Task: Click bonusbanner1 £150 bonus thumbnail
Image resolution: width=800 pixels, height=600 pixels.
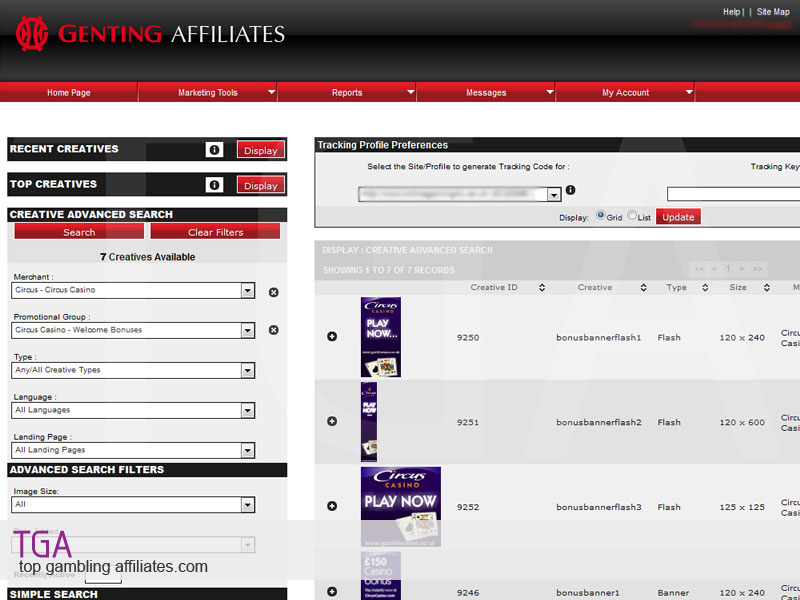Action: [381, 576]
